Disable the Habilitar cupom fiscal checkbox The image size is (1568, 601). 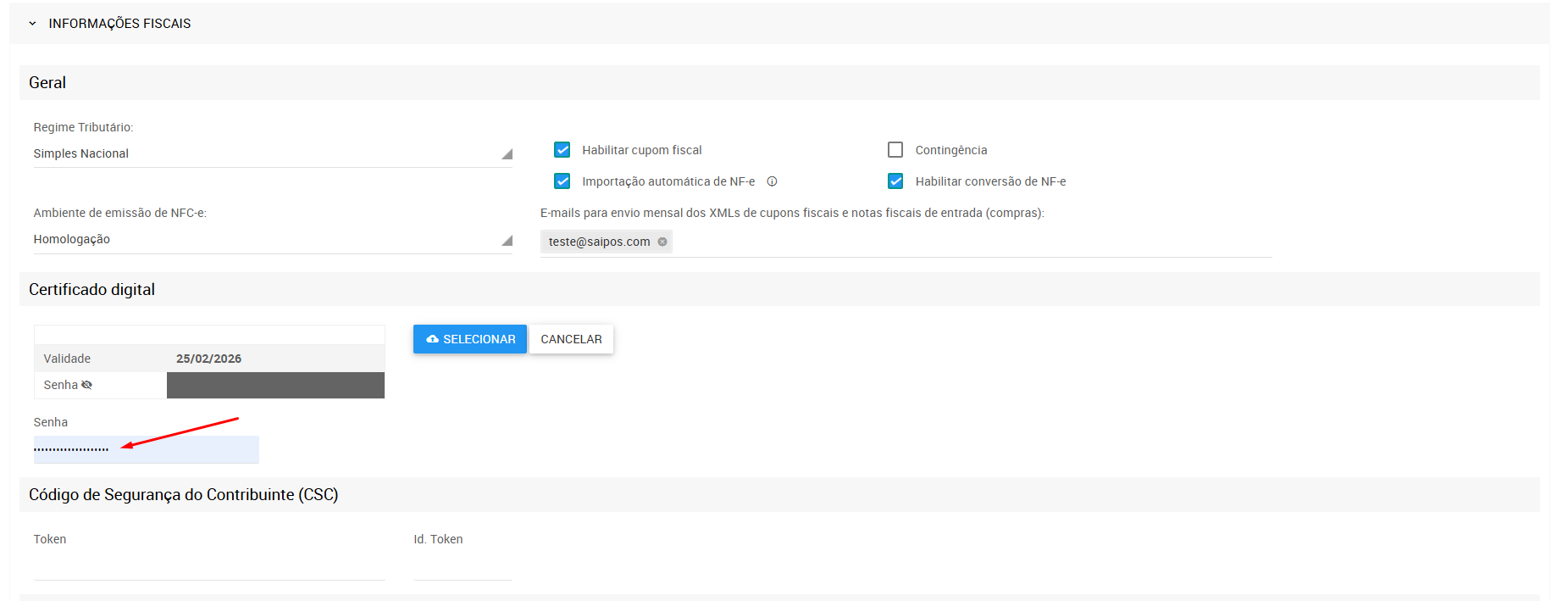click(x=562, y=150)
